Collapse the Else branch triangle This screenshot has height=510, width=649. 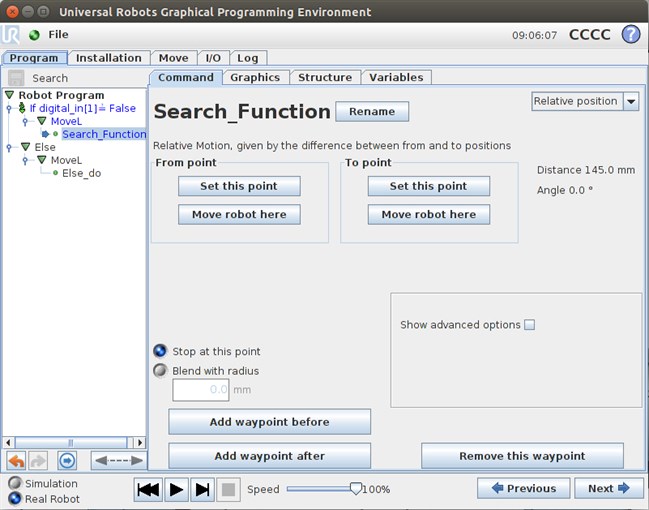pyautogui.click(x=25, y=147)
